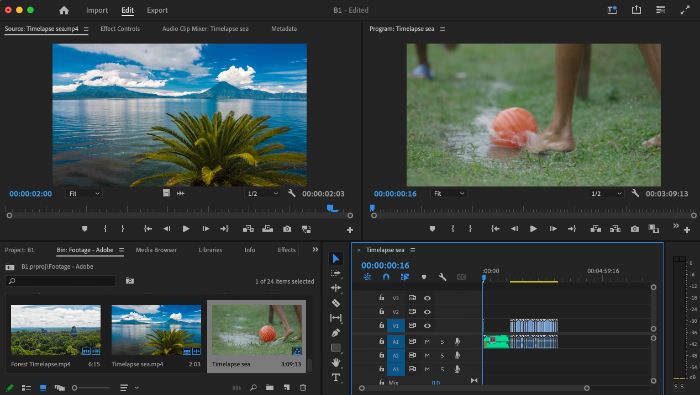Select green audio clip on A1
Viewport: 700px width, 395px height.
[496, 341]
